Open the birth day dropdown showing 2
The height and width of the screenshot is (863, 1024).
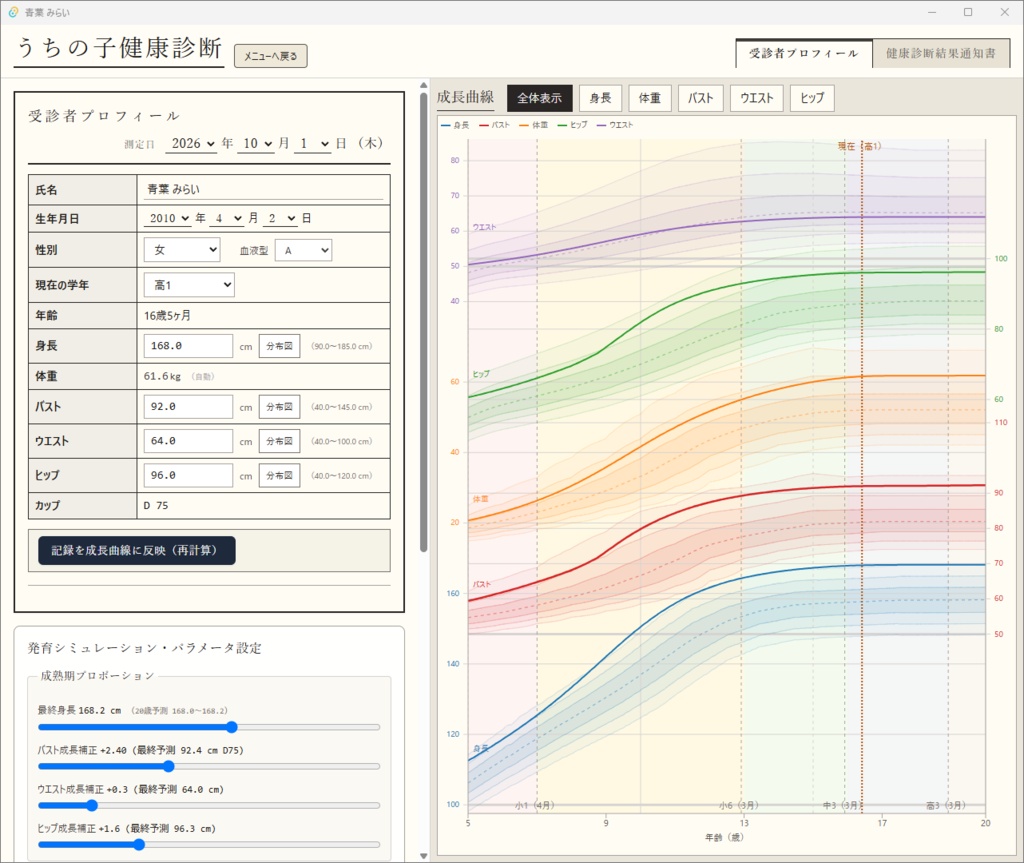coord(281,218)
